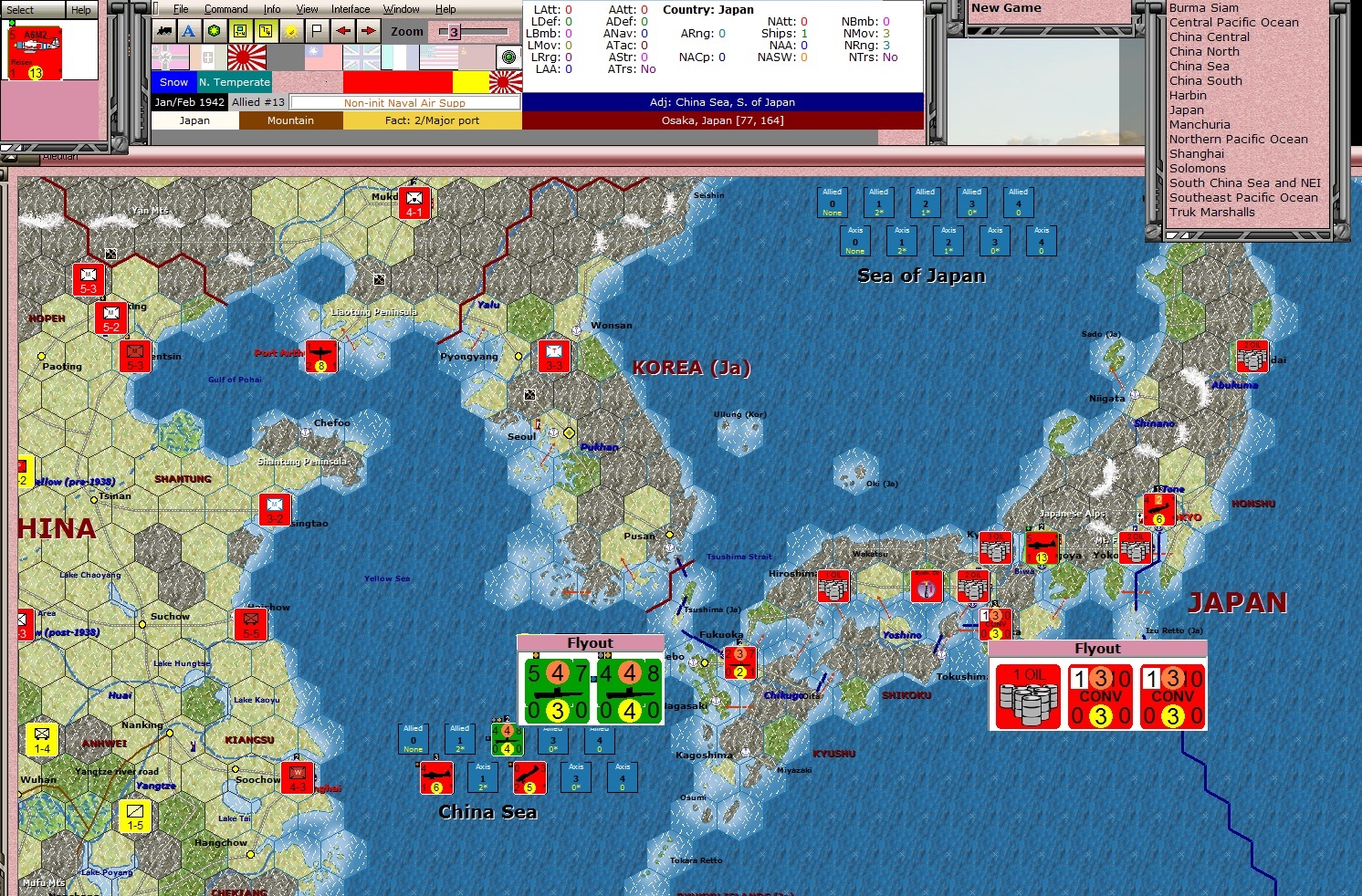Viewport: 1362px width, 896px height.
Task: Select China Central in map list
Action: 1209,36
